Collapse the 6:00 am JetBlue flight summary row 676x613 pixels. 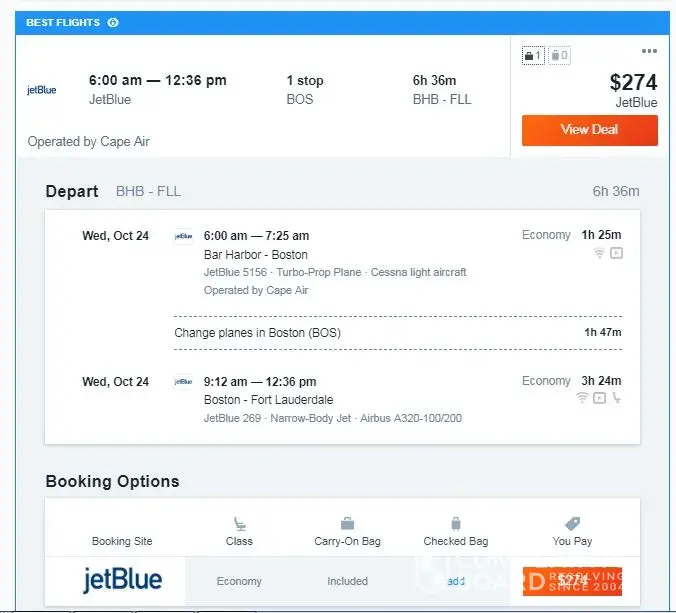tap(260, 90)
